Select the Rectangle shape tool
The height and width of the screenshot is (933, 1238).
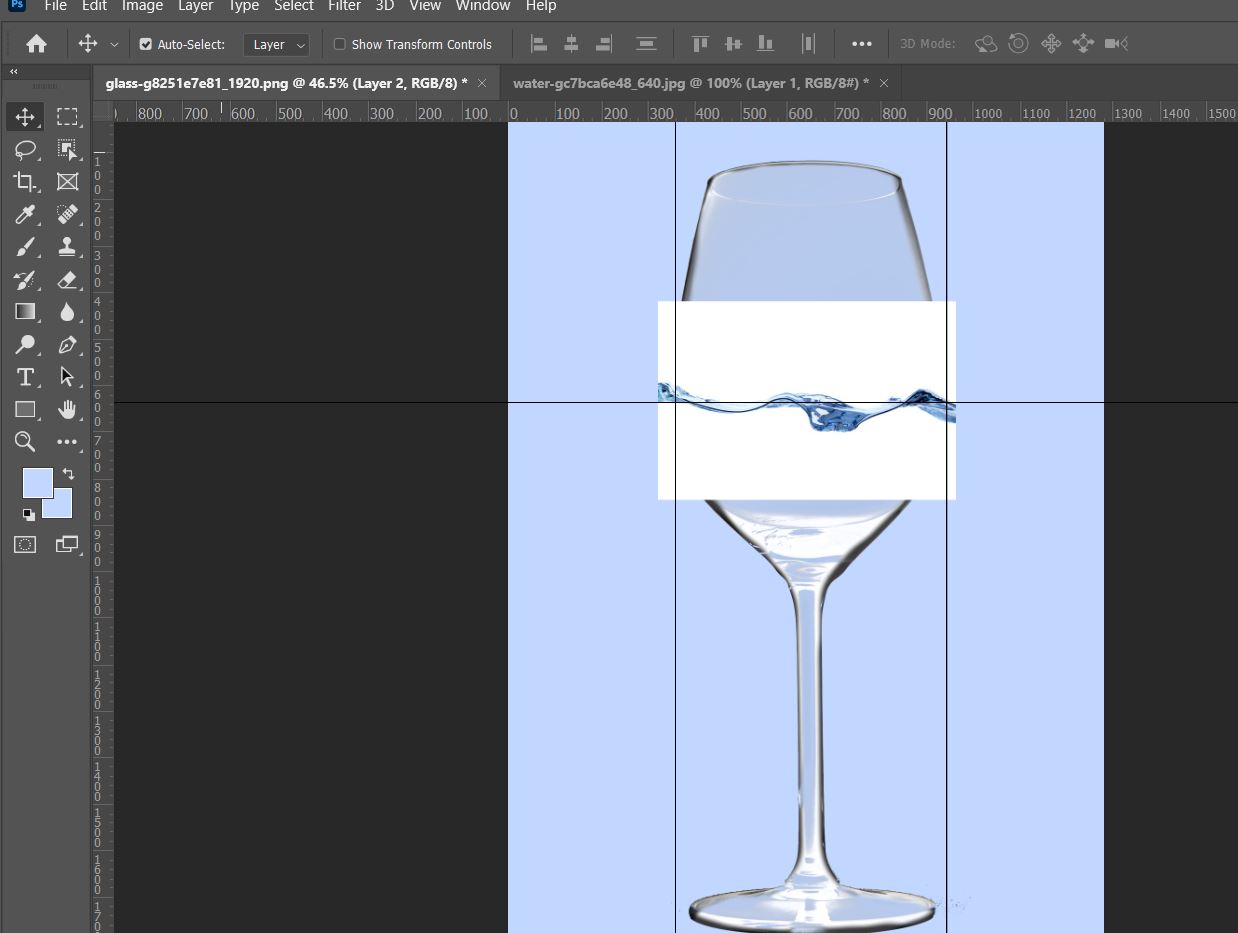point(25,409)
